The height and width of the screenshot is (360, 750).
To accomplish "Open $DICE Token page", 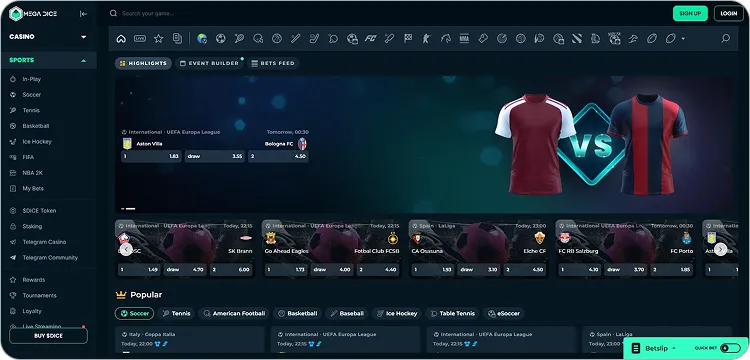I will point(39,211).
